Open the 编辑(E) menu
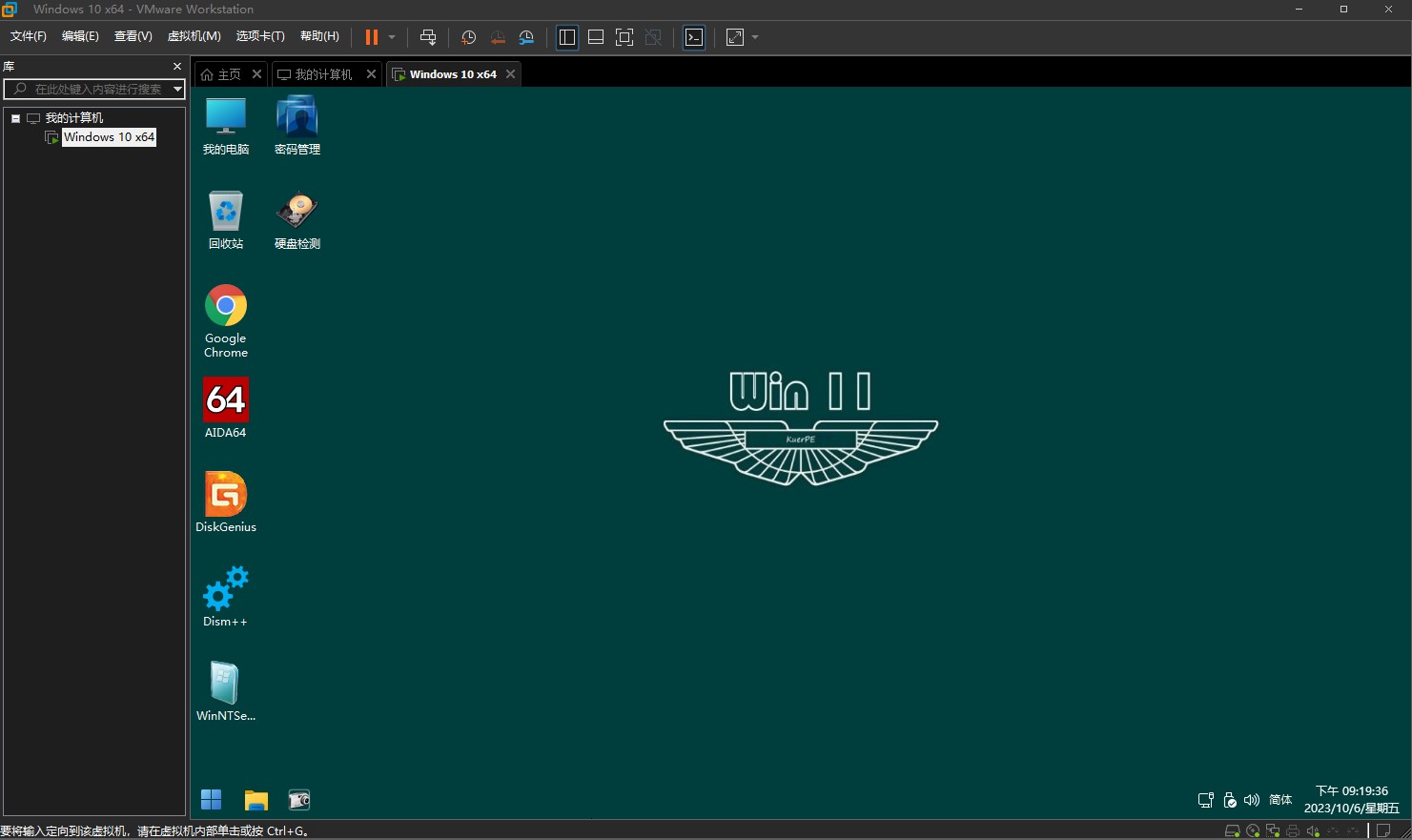Screen dimensions: 1412x840 click(80, 36)
